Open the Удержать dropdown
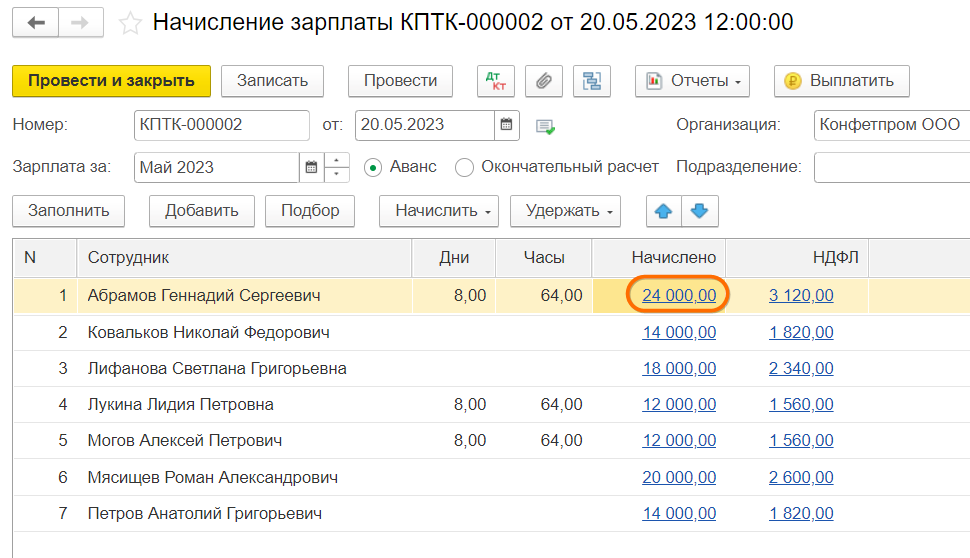Image resolution: width=970 pixels, height=558 pixels. tap(565, 211)
